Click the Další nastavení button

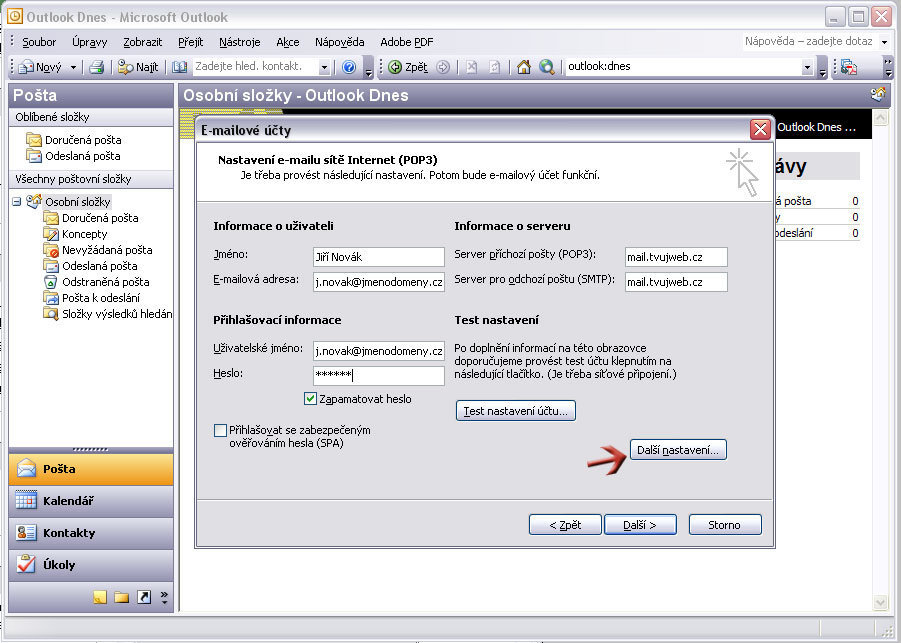[x=678, y=451]
